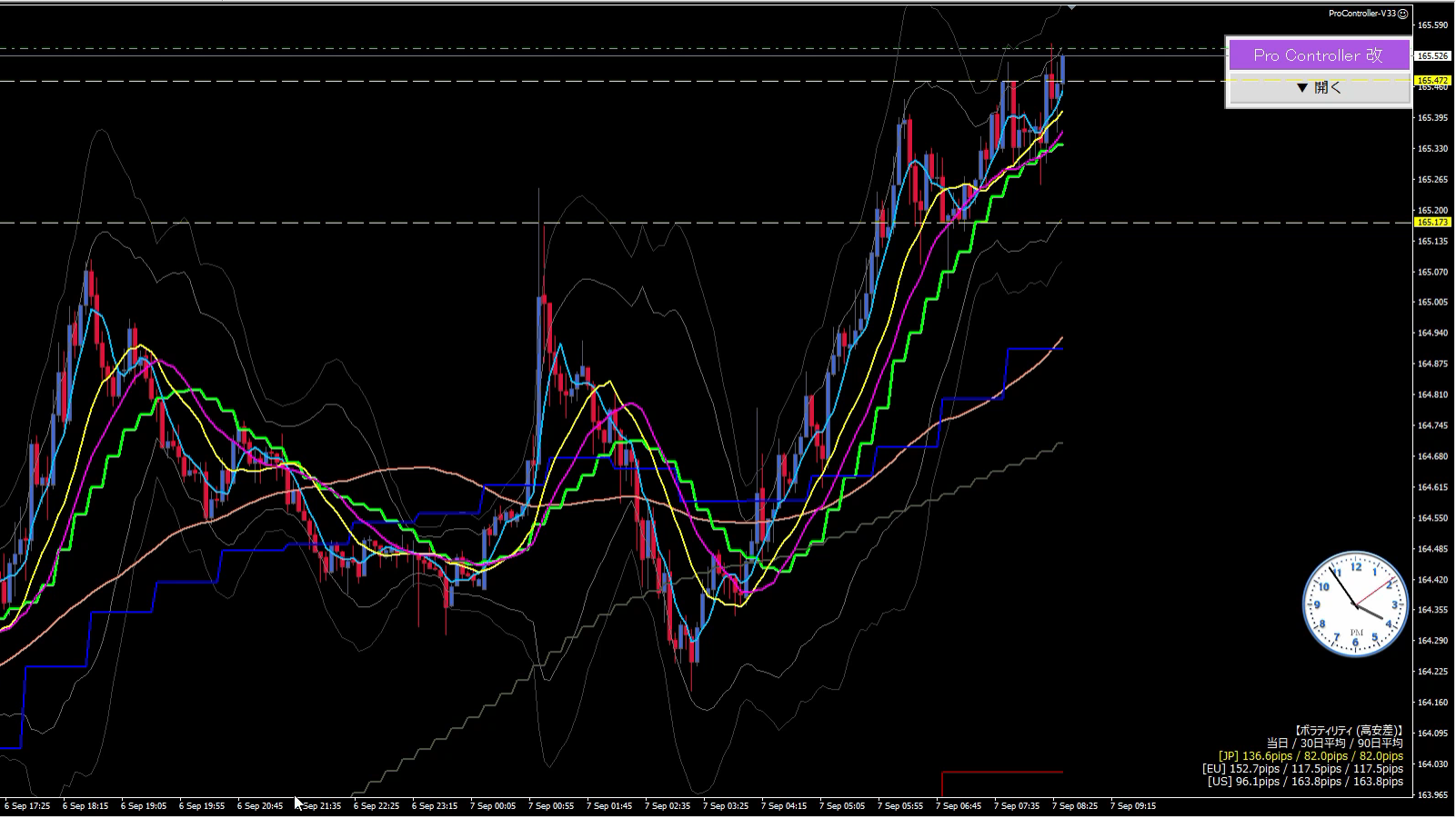Click the 7 Sep 05:55 time axis label
This screenshot has width=1456, height=818.
[900, 806]
